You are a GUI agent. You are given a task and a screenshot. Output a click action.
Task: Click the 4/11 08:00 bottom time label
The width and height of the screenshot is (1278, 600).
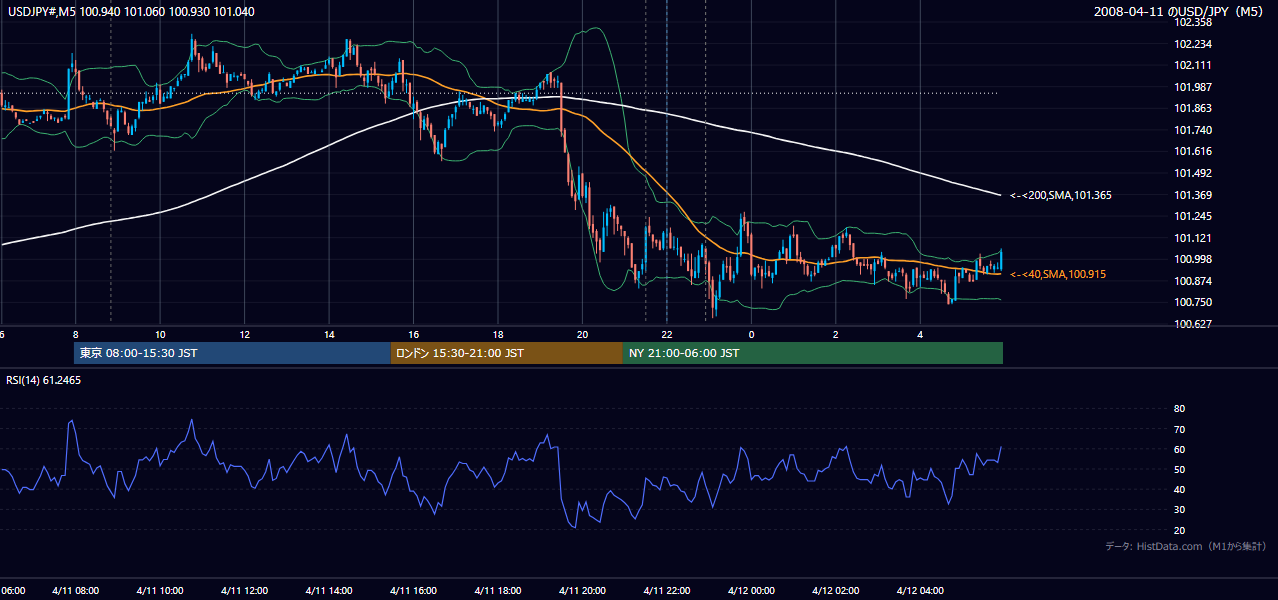pos(75,591)
